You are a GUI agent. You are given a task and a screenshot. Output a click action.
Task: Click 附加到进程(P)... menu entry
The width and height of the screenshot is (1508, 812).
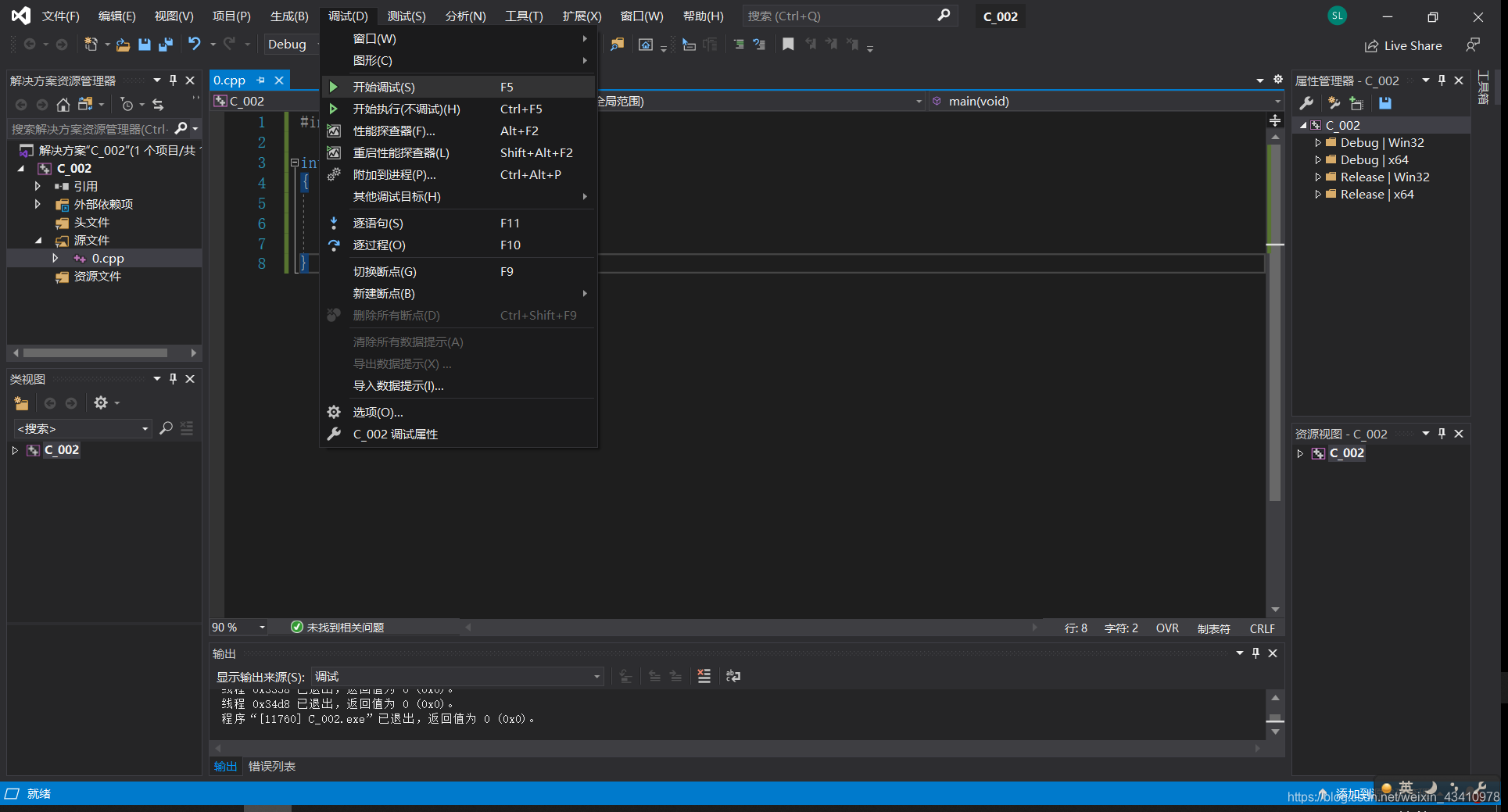click(459, 174)
